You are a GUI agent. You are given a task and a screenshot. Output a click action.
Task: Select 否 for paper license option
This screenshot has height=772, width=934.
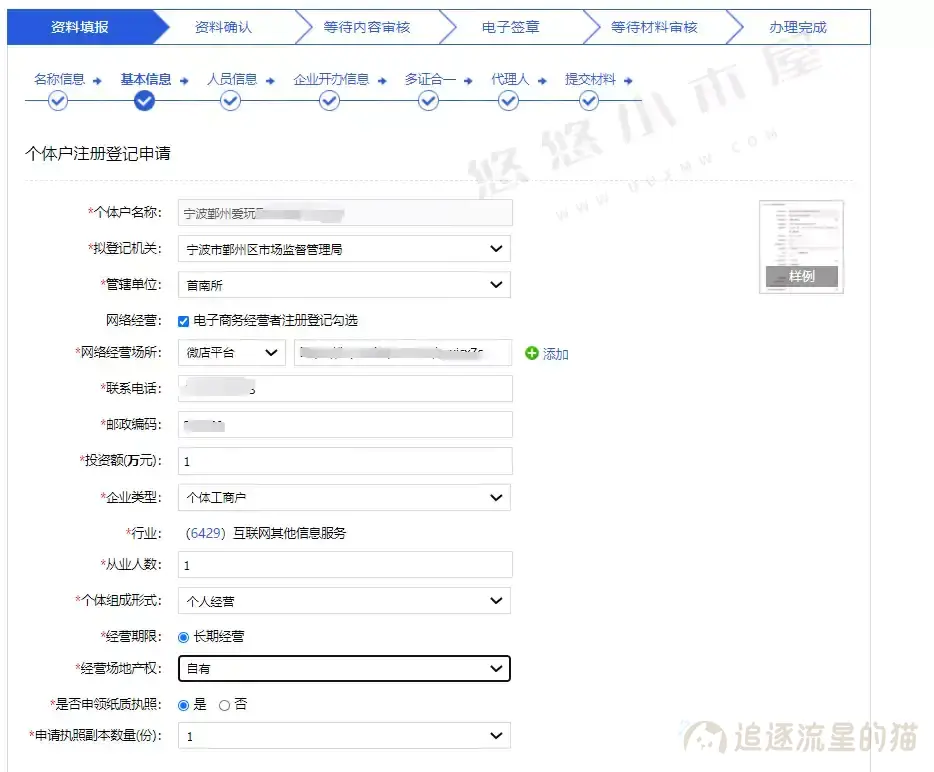point(224,705)
